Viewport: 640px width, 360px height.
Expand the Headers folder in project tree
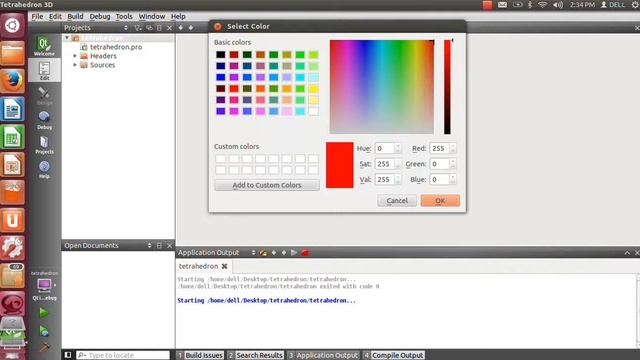pyautogui.click(x=75, y=56)
